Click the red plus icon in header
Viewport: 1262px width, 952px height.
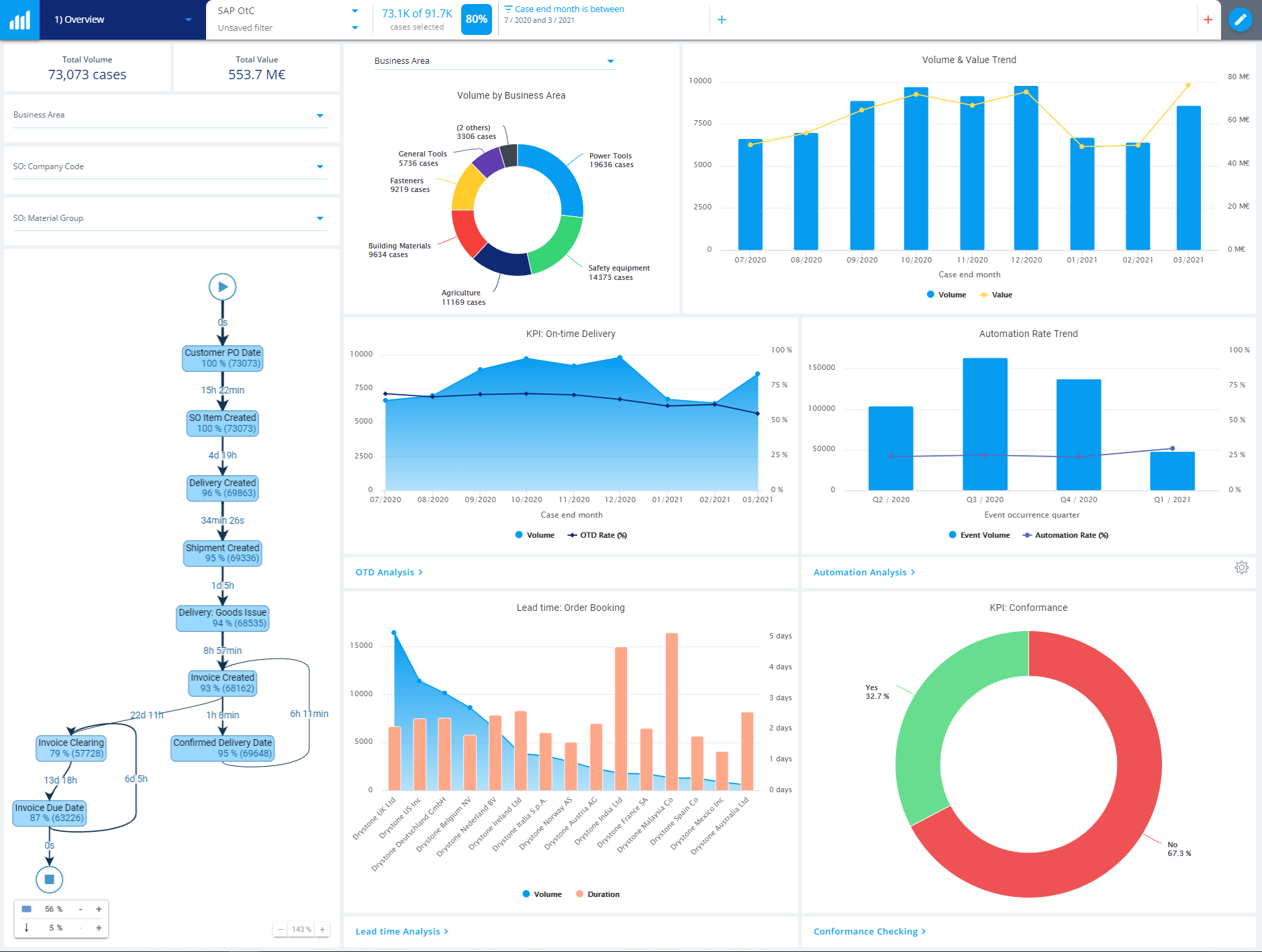[x=1208, y=19]
